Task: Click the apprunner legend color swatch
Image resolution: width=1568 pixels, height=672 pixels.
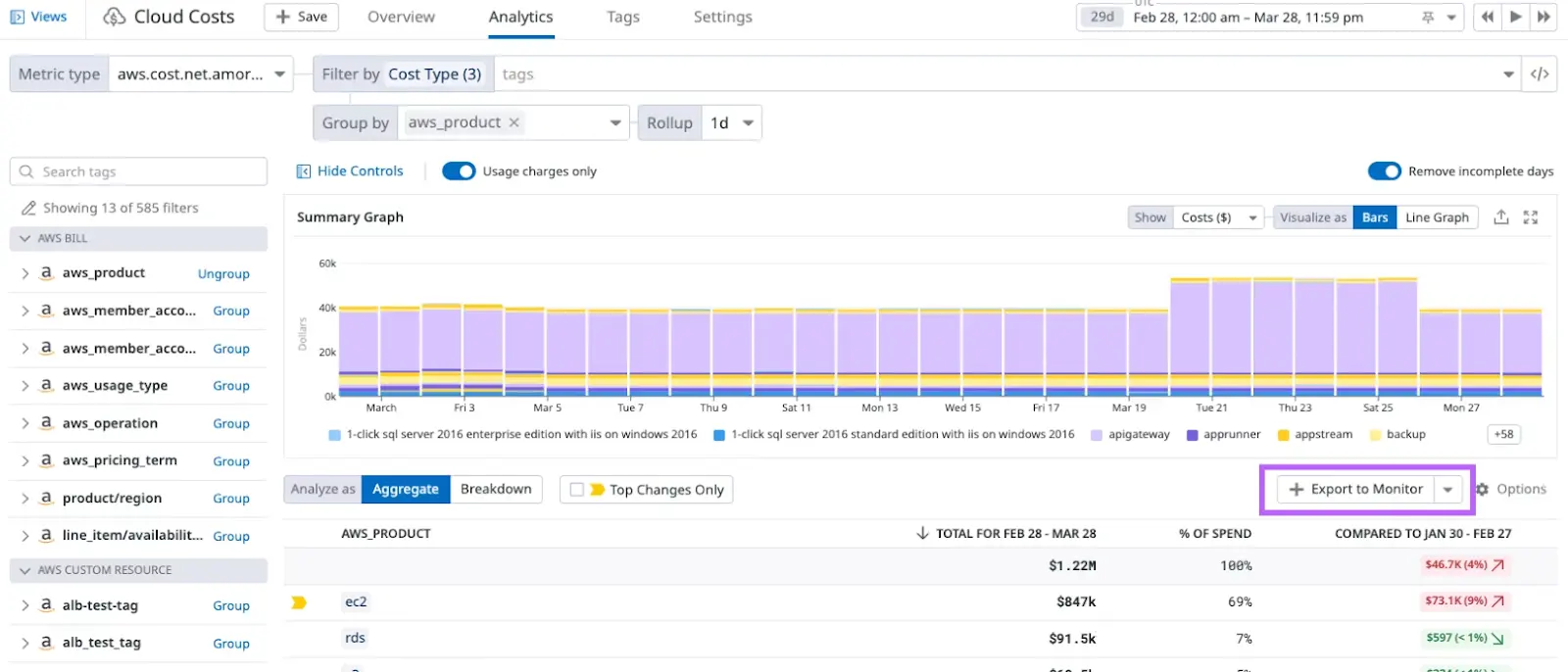Action: (1192, 435)
